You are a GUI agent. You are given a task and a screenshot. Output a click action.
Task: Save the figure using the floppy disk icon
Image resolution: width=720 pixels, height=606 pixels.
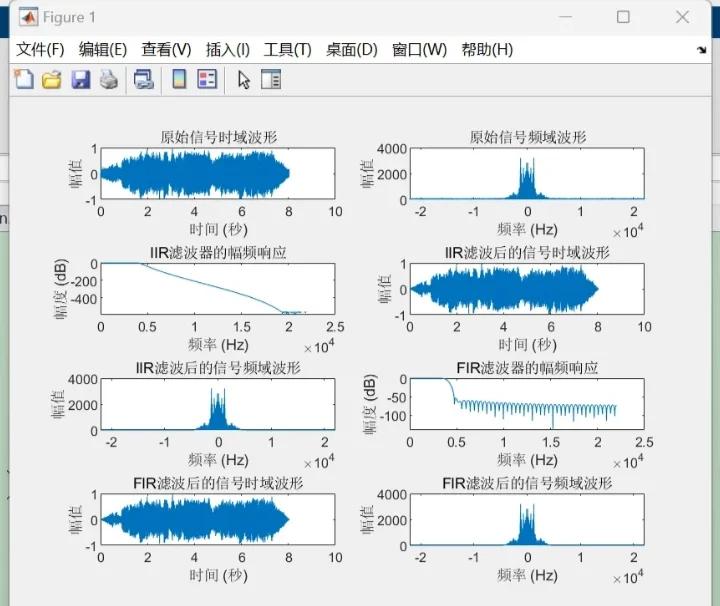(x=80, y=79)
